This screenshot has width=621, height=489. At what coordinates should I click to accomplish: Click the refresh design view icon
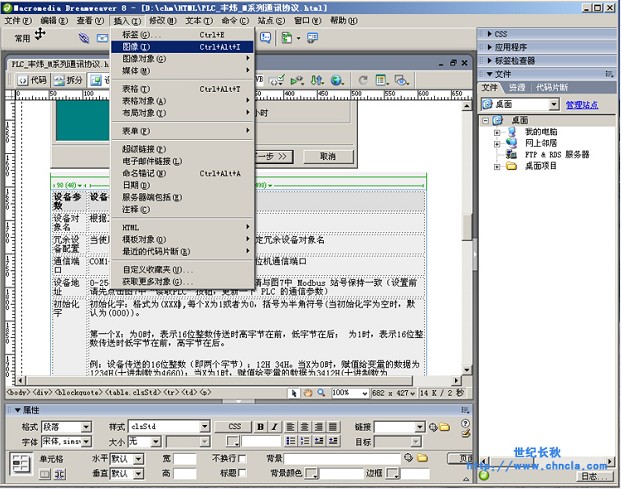(x=363, y=80)
